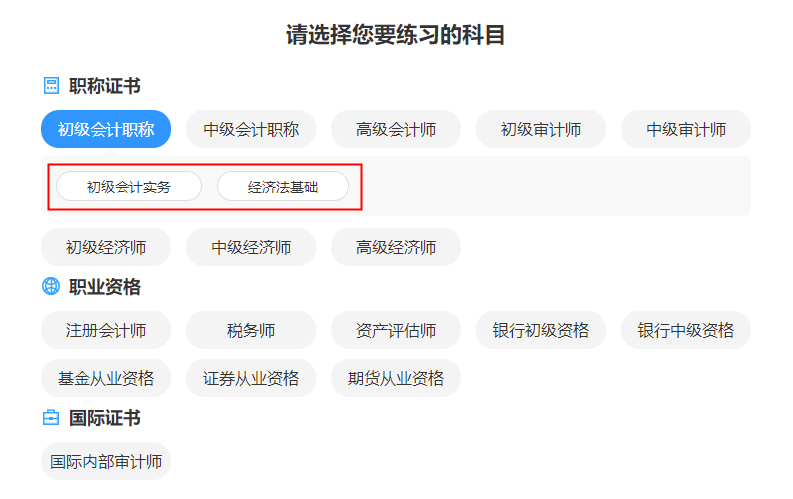Select 期货从业资格 subject
This screenshot has height=499, width=793.
click(x=396, y=378)
